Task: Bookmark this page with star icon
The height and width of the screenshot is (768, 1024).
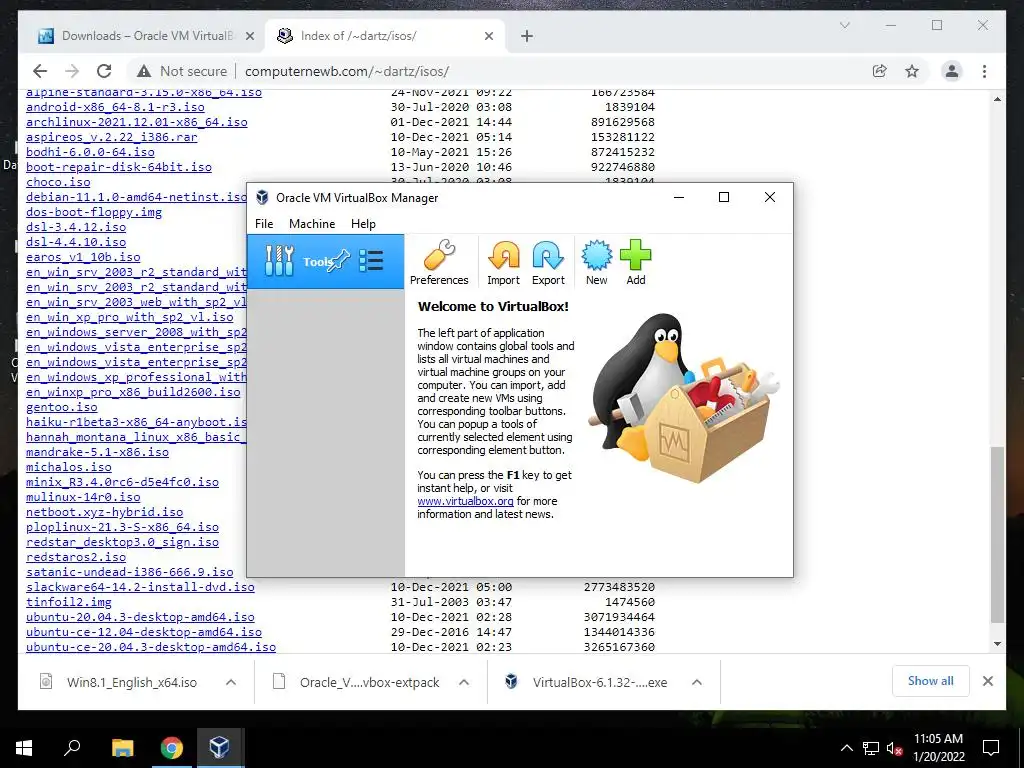Action: pyautogui.click(x=912, y=71)
